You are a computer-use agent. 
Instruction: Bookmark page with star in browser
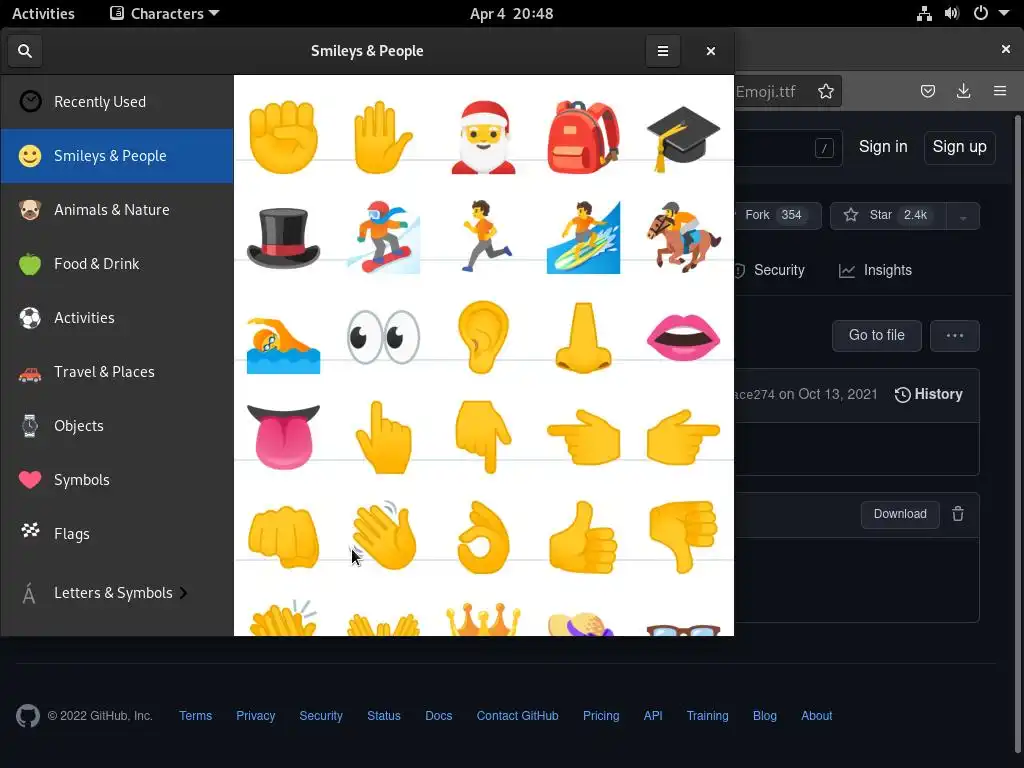coord(825,91)
